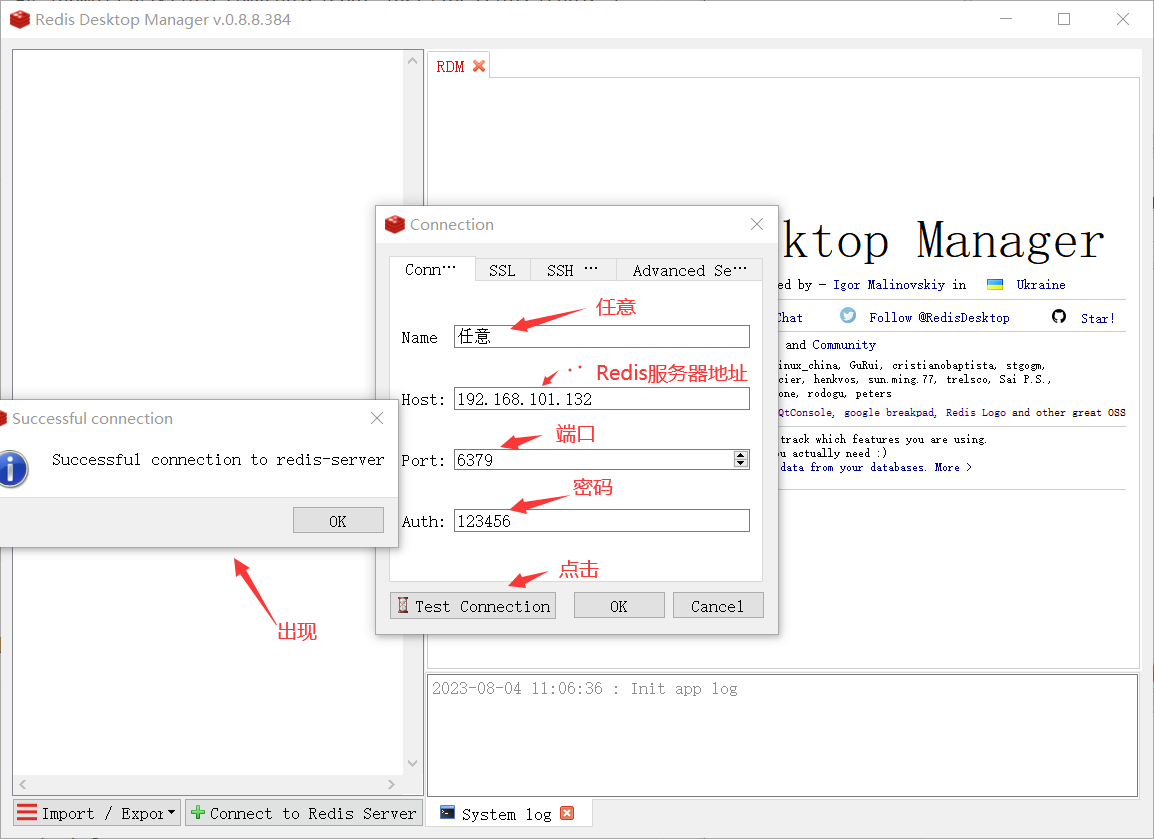The width and height of the screenshot is (1154, 839).
Task: Click the More > link
Action: [x=953, y=467]
